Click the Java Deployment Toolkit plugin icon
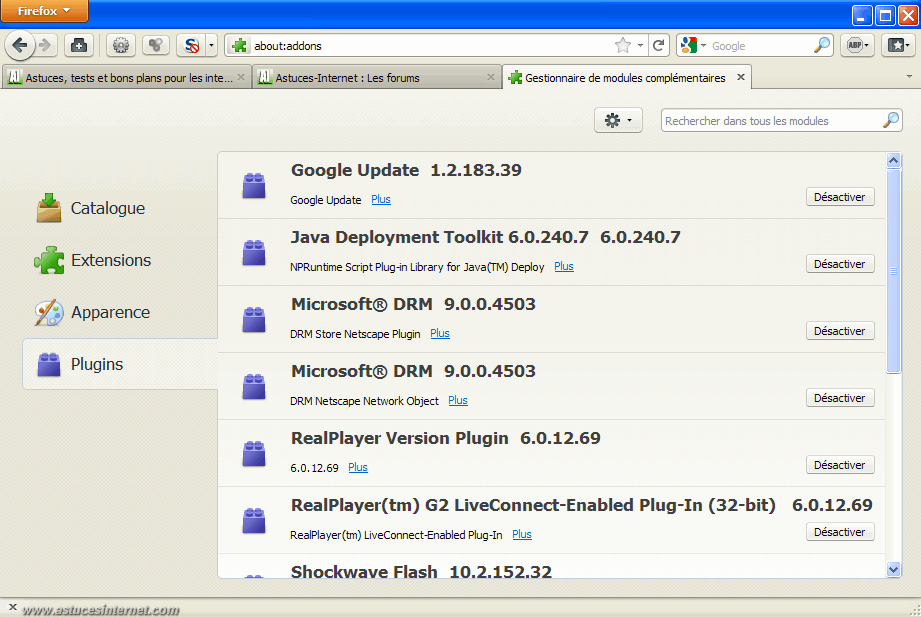 click(254, 252)
